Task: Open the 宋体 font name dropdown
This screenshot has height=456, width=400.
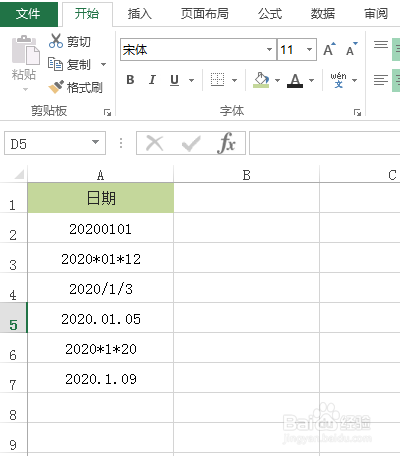Action: pyautogui.click(x=269, y=50)
